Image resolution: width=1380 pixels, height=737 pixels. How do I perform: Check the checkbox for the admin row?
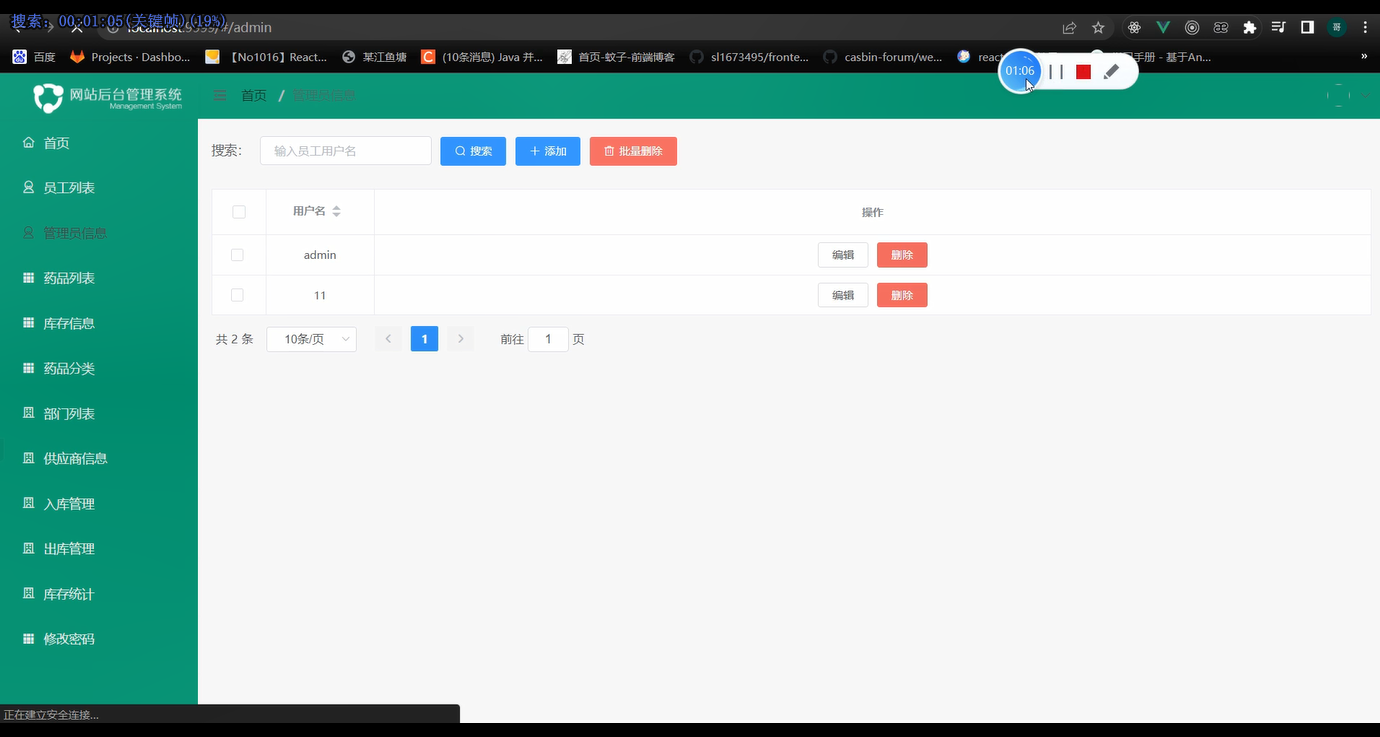pyautogui.click(x=238, y=255)
